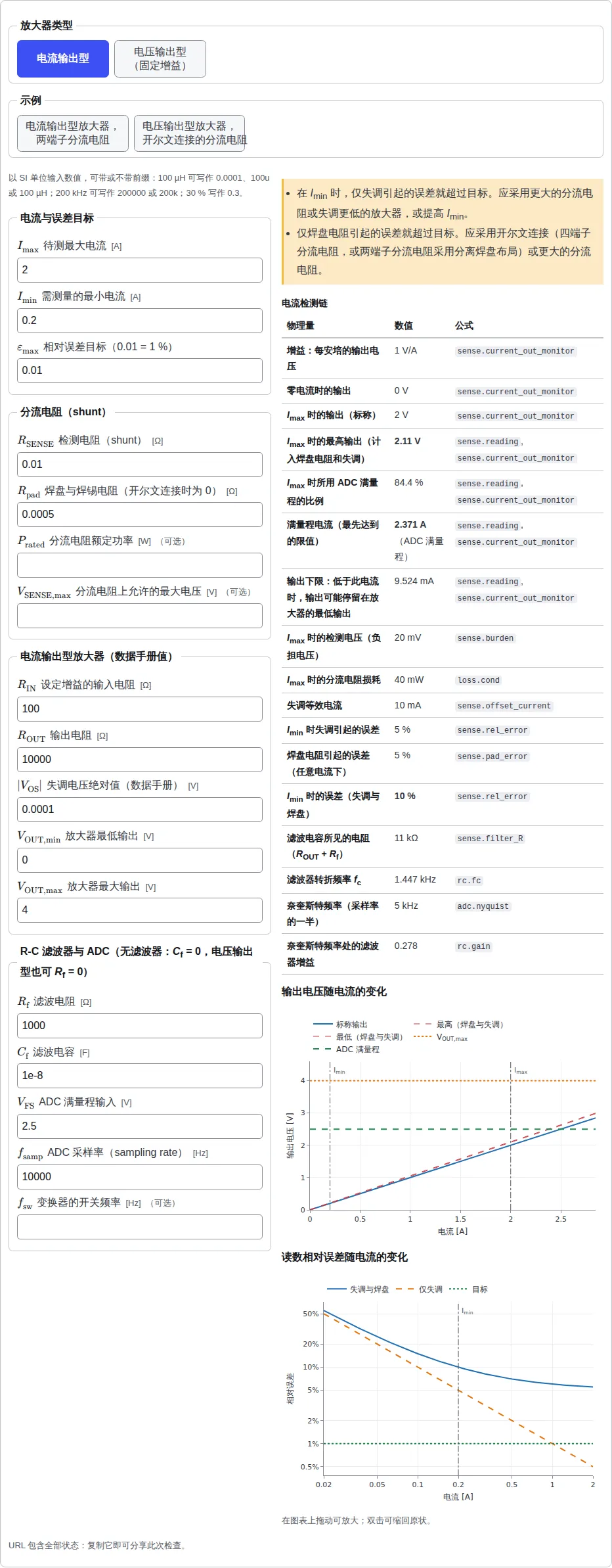Click the sense.offset_current formula cell
This screenshot has height=1568, width=612.
coord(504,706)
